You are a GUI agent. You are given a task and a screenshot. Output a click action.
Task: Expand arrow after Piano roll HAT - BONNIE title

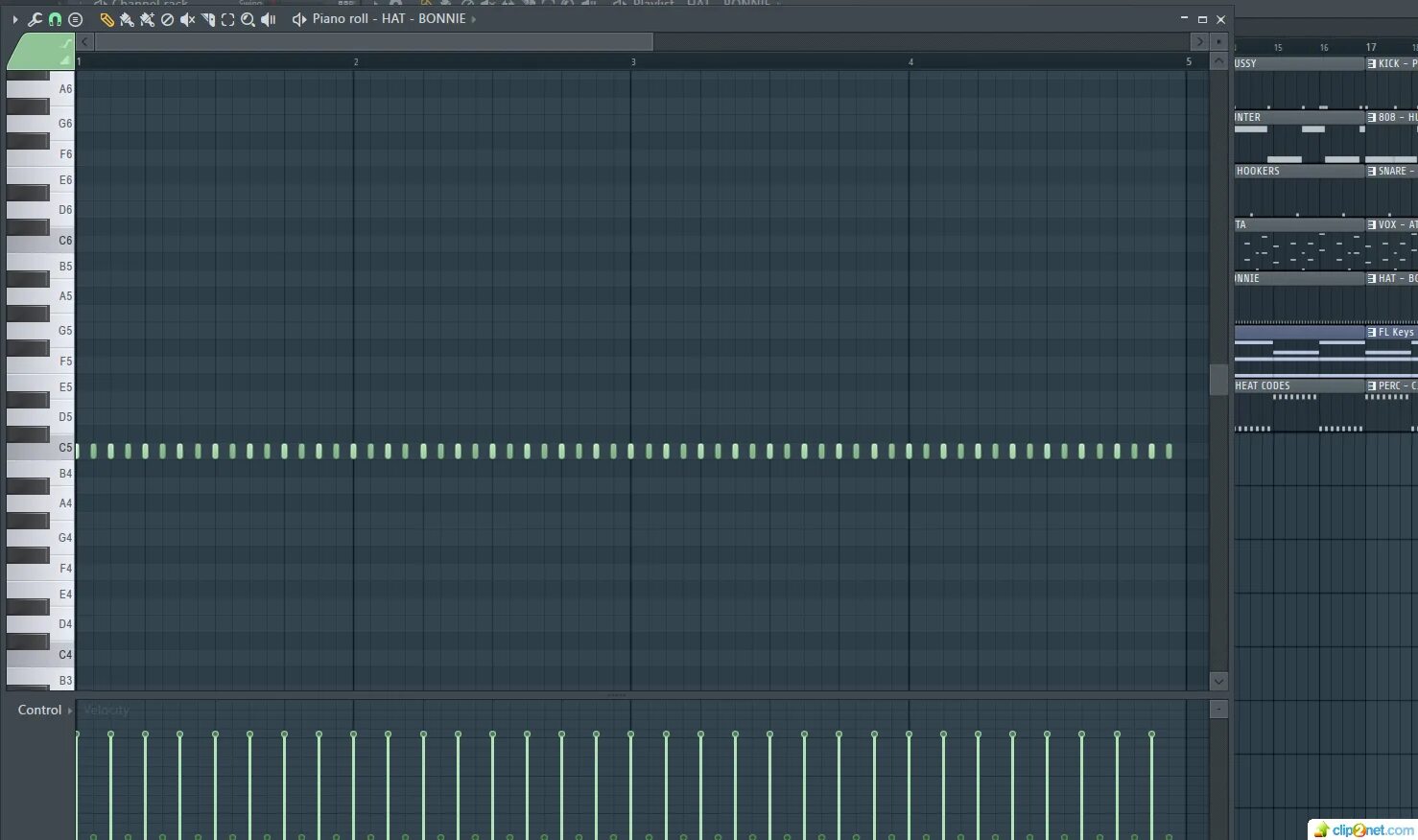(473, 19)
